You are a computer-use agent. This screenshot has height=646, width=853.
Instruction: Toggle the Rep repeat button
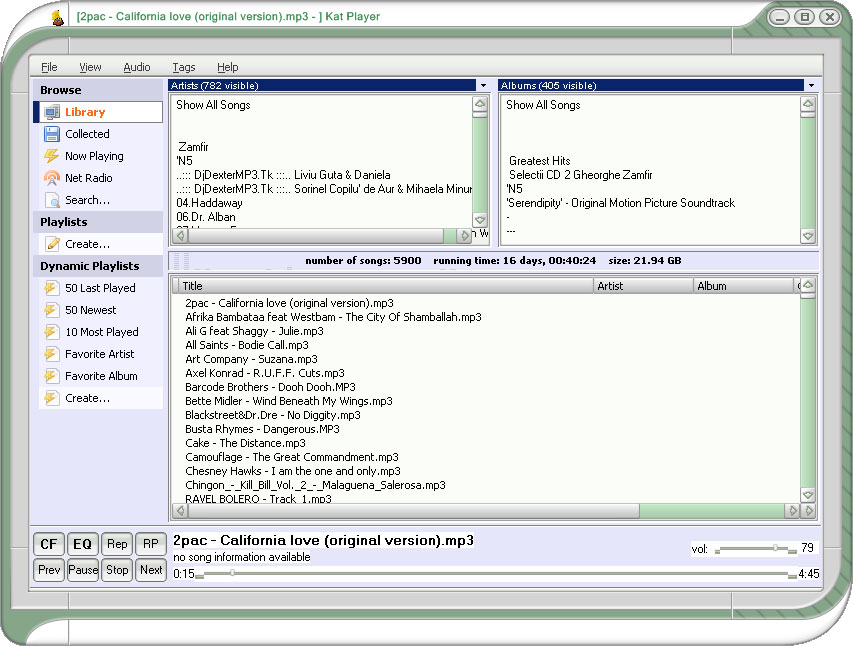point(117,544)
